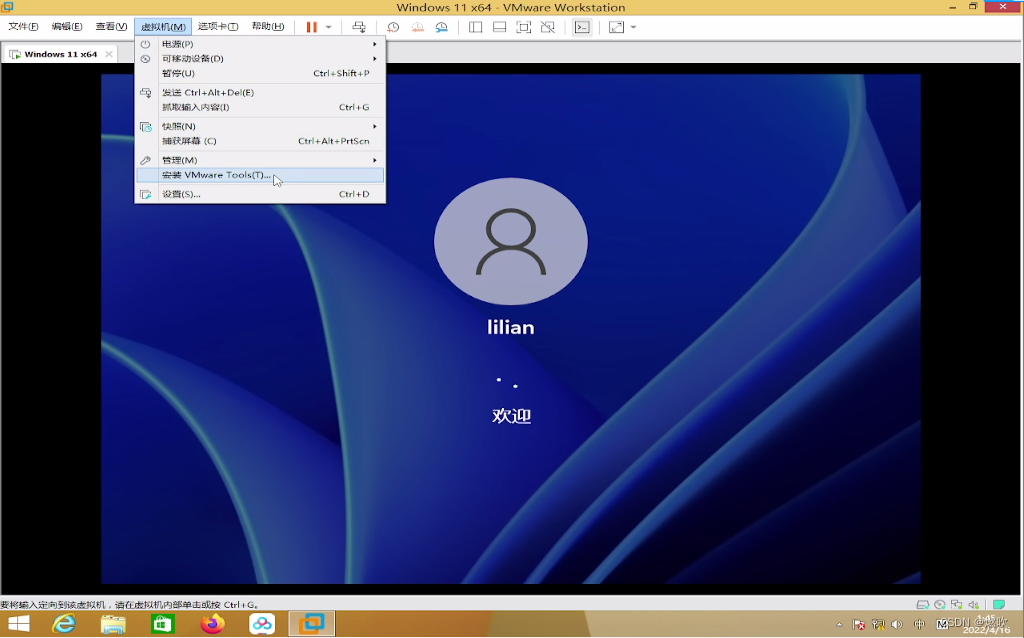Click the lilian user avatar
The height and width of the screenshot is (638, 1024).
(511, 241)
